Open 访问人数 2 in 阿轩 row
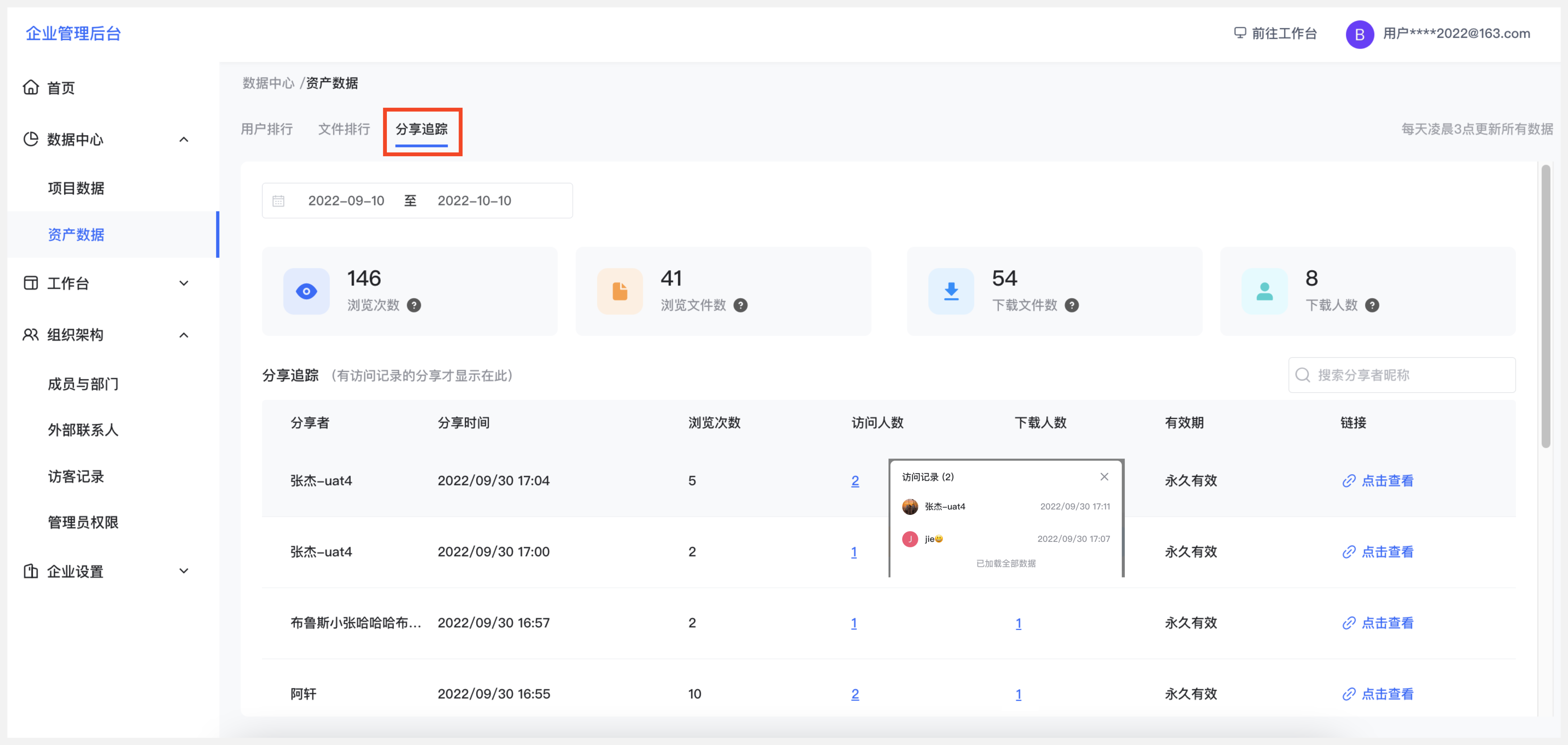The height and width of the screenshot is (745, 1568). click(x=855, y=694)
